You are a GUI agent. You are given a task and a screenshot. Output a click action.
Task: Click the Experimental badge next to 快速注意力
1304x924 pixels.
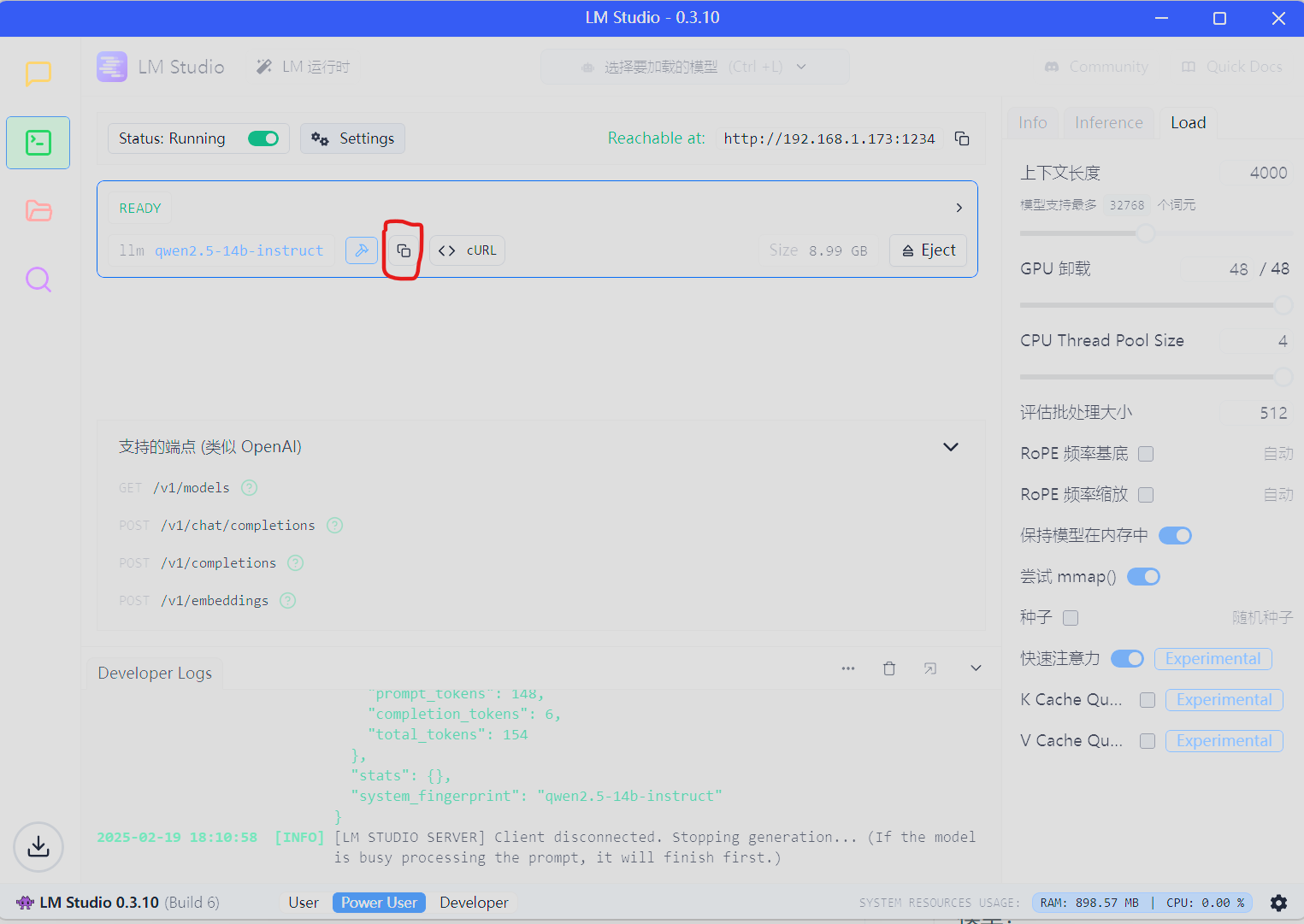(1213, 659)
